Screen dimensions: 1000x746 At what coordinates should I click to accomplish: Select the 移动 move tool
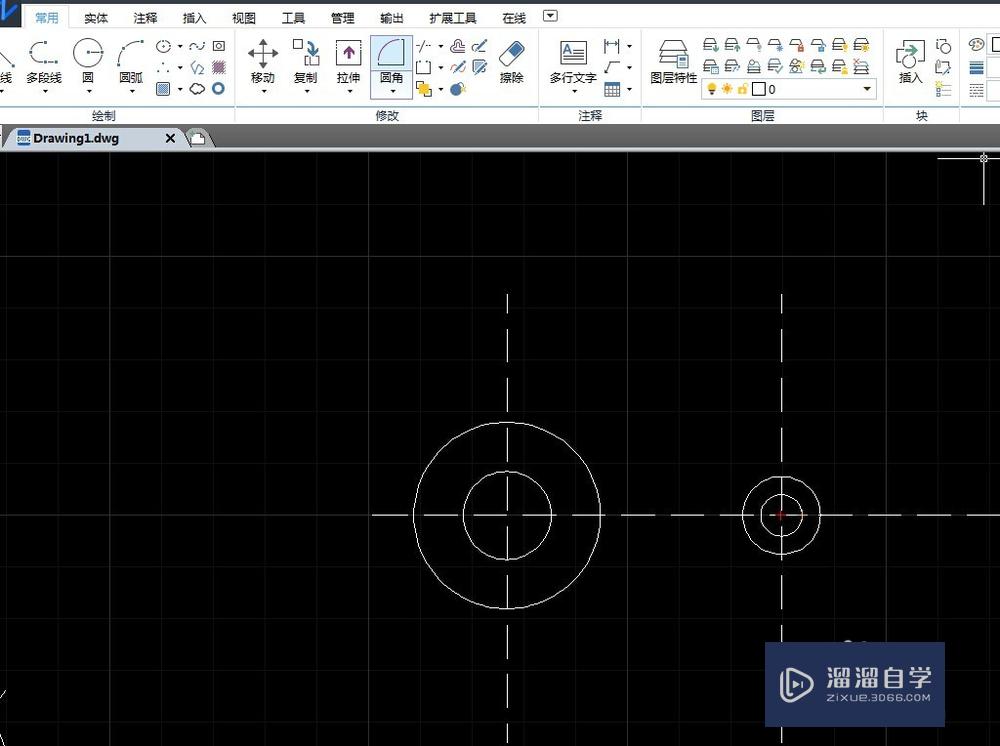(263, 62)
